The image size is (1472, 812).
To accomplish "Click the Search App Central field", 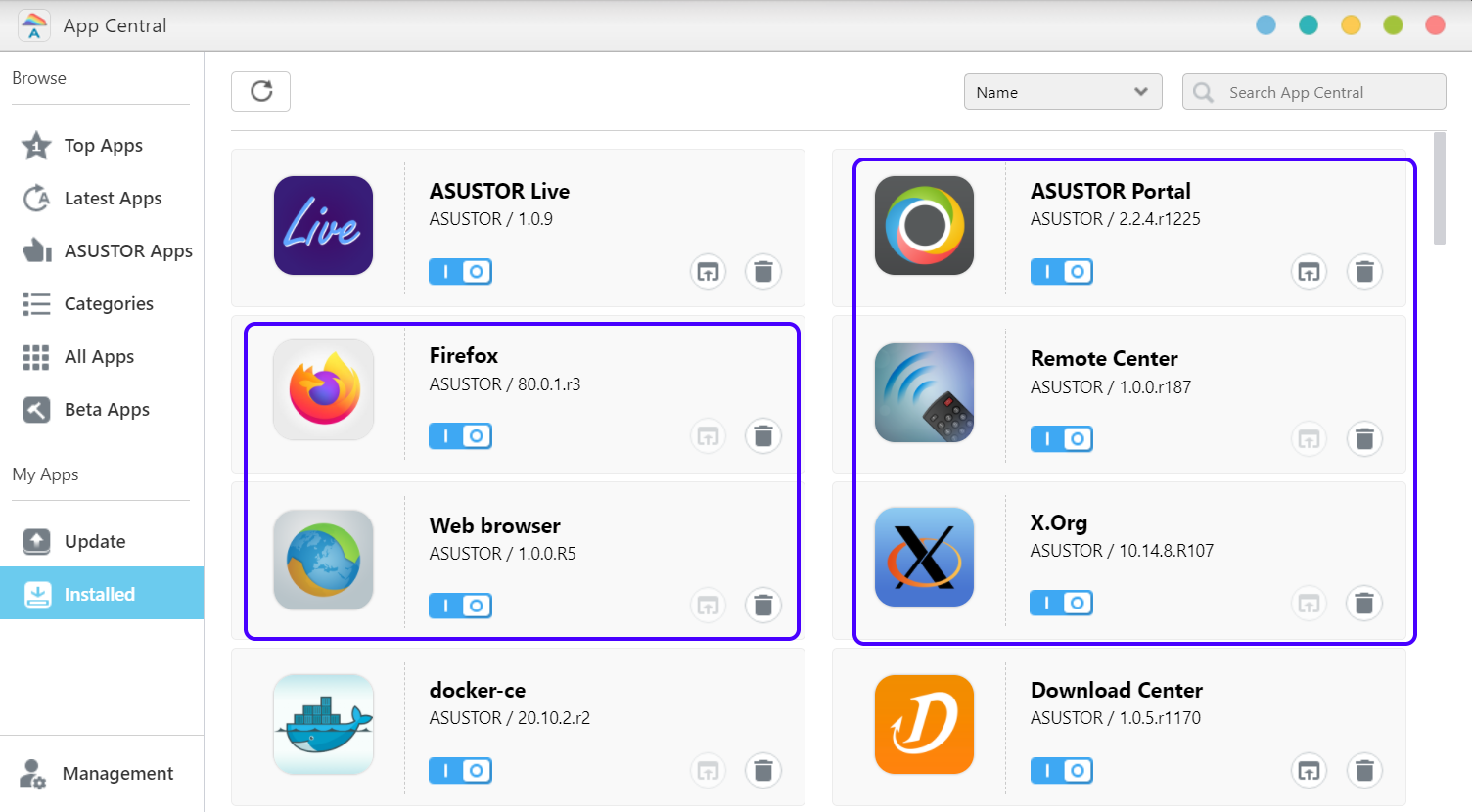I will pos(1313,92).
